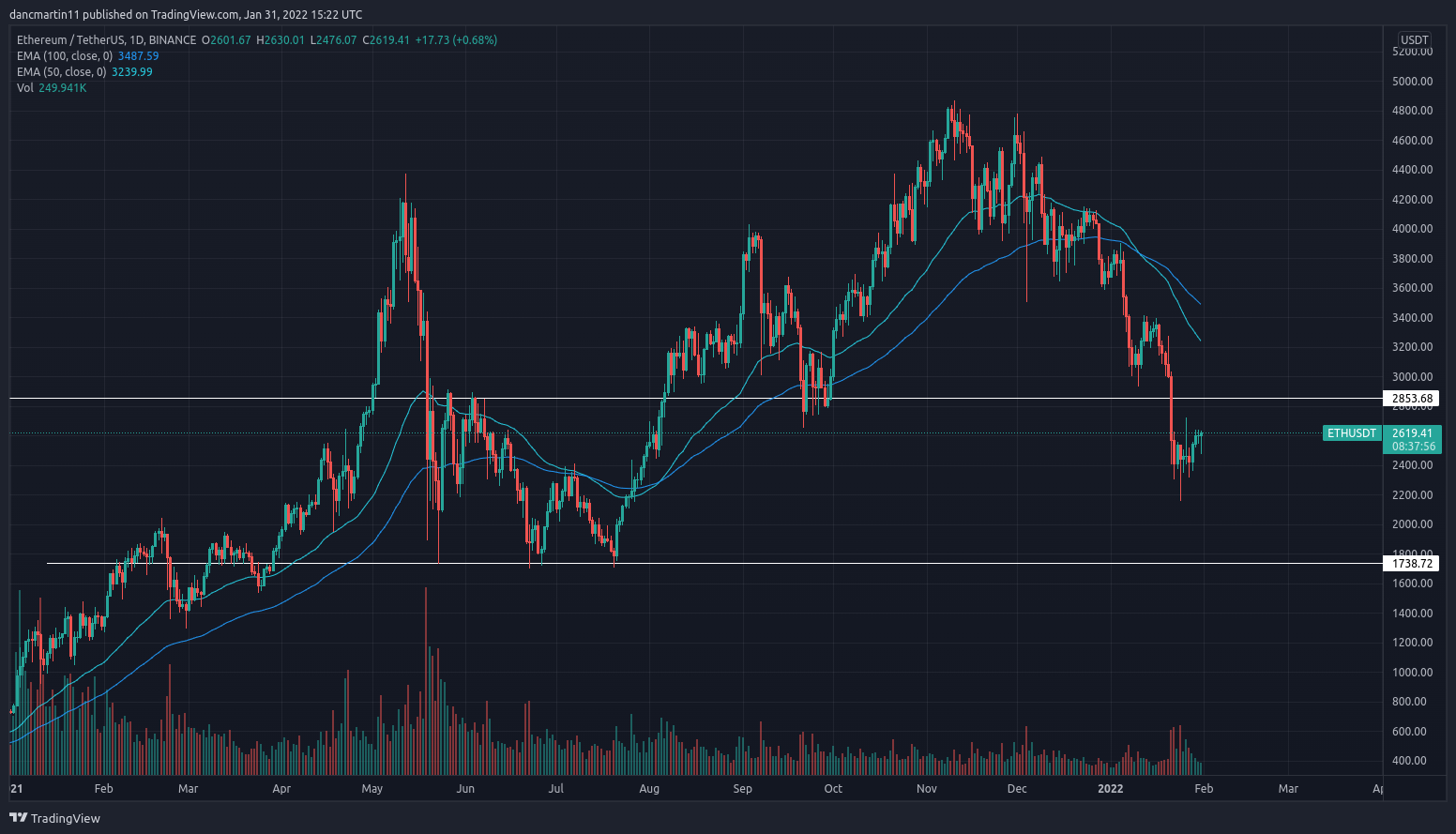This screenshot has width=1456, height=834.
Task: Click the Aug label on time axis
Action: point(649,789)
